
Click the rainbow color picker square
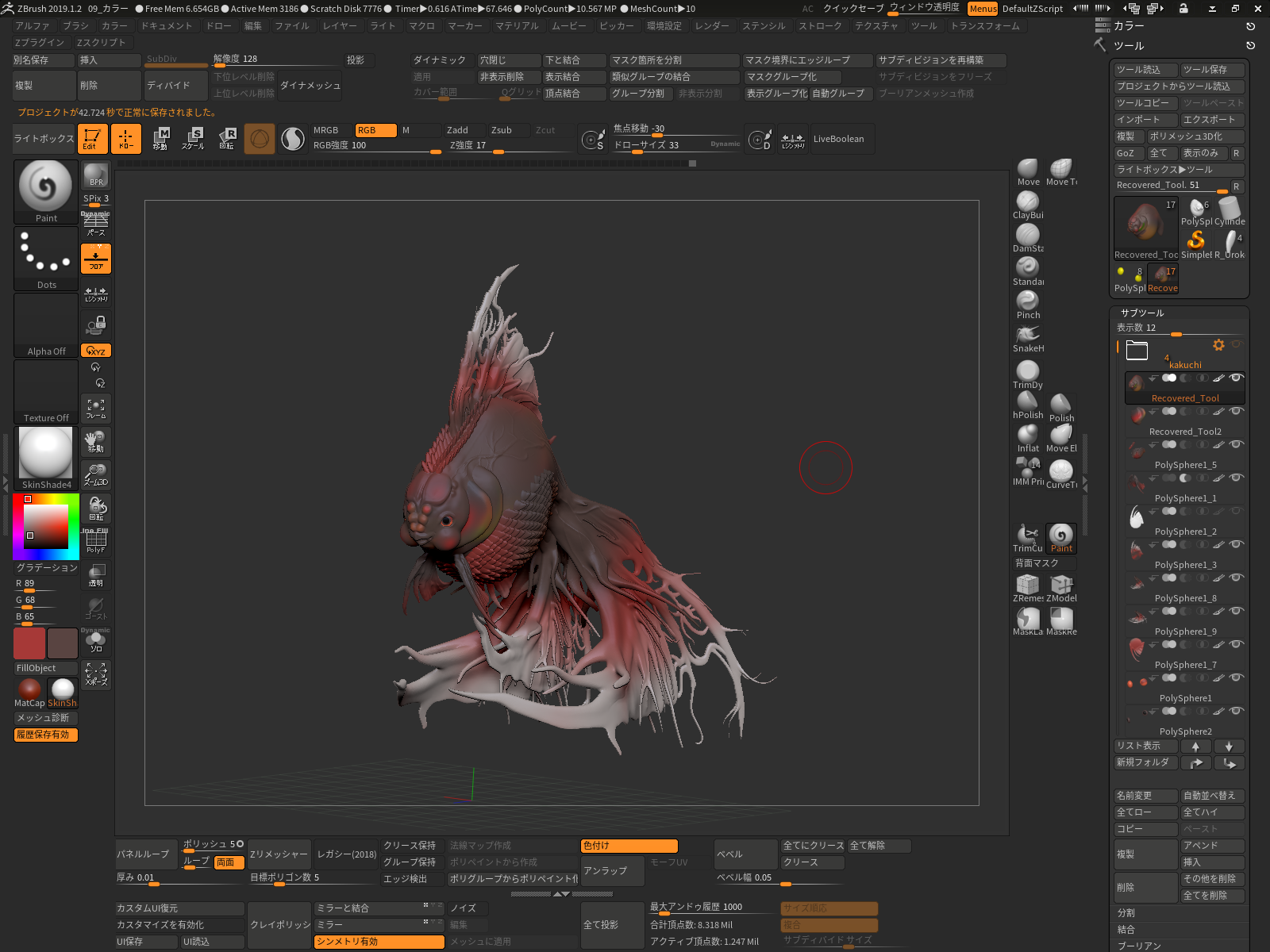coord(45,527)
